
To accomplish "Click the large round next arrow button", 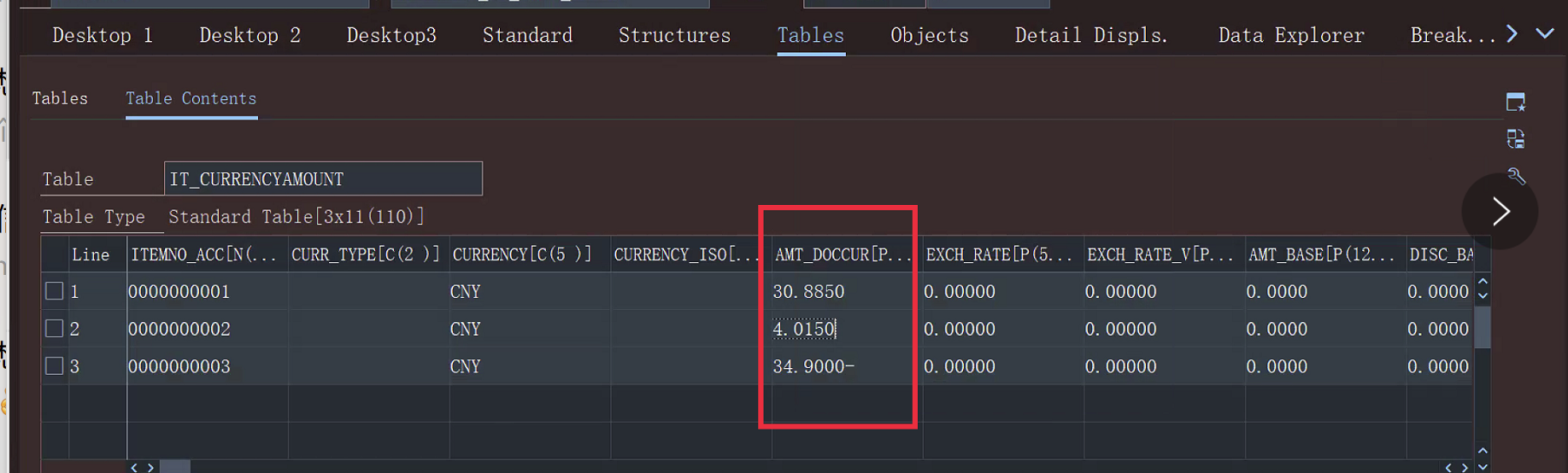I will pyautogui.click(x=1500, y=212).
